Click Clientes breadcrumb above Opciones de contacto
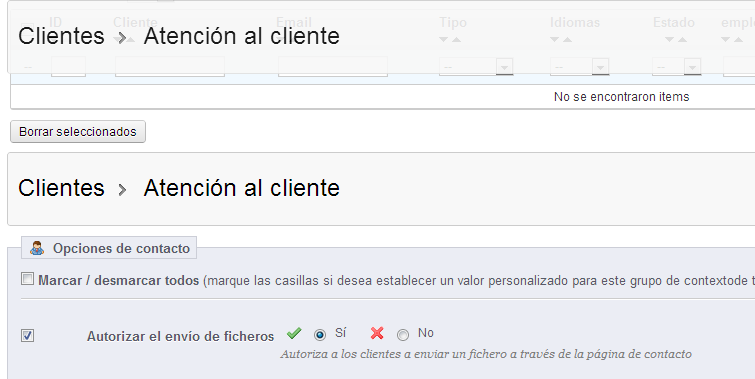Viewport: 755px width, 379px height. [61, 188]
